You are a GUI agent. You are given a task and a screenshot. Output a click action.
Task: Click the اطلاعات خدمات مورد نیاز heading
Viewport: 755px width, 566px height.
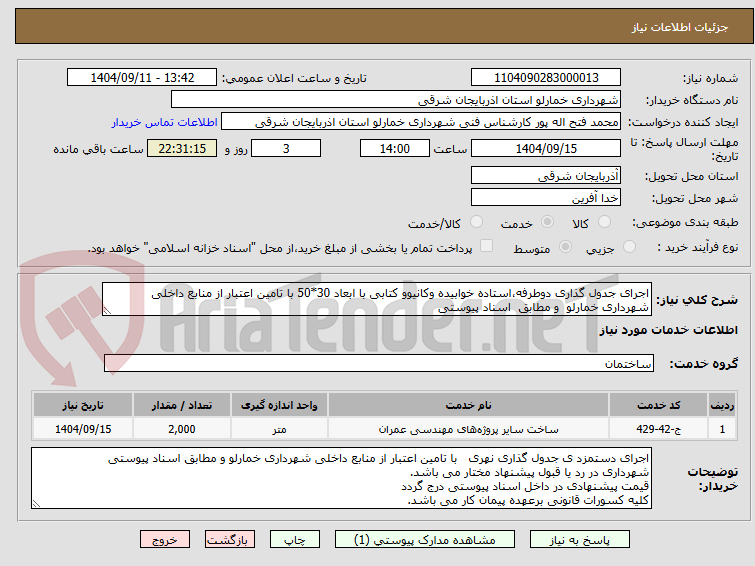668,330
